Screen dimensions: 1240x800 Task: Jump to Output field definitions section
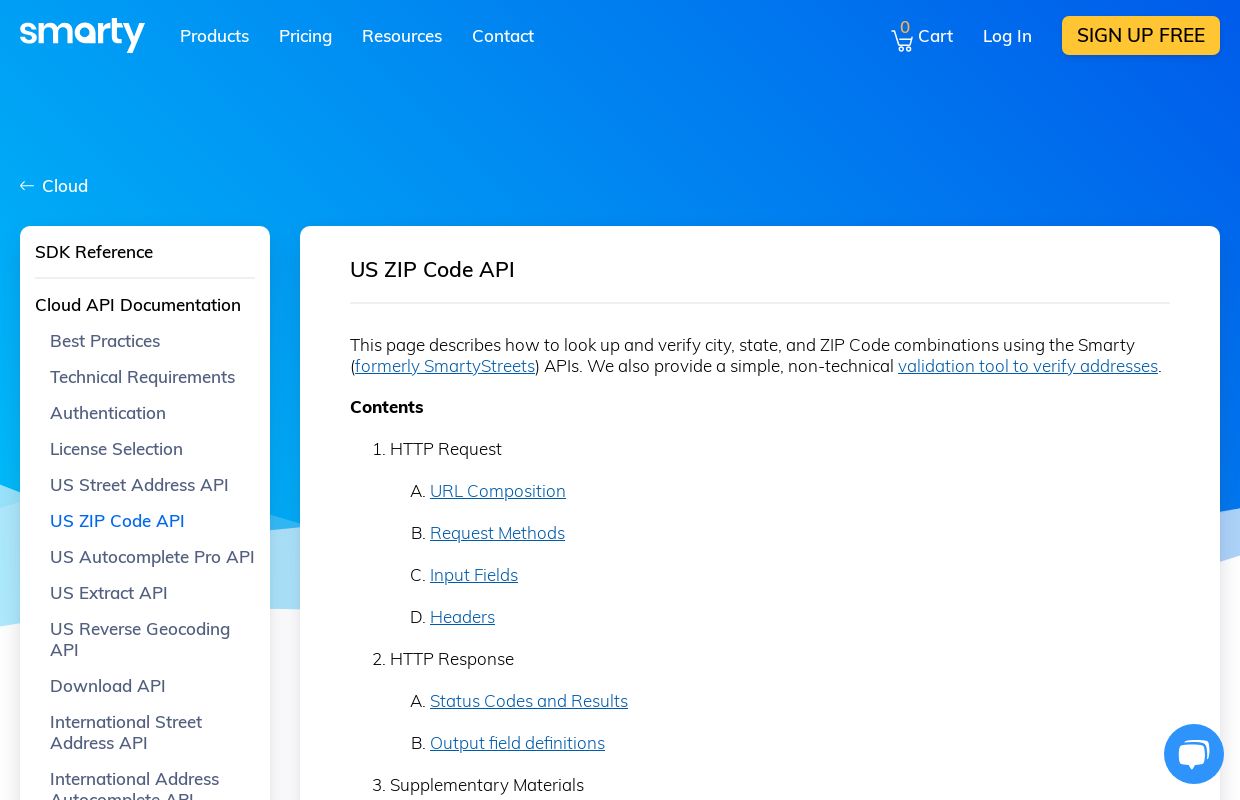tap(517, 743)
